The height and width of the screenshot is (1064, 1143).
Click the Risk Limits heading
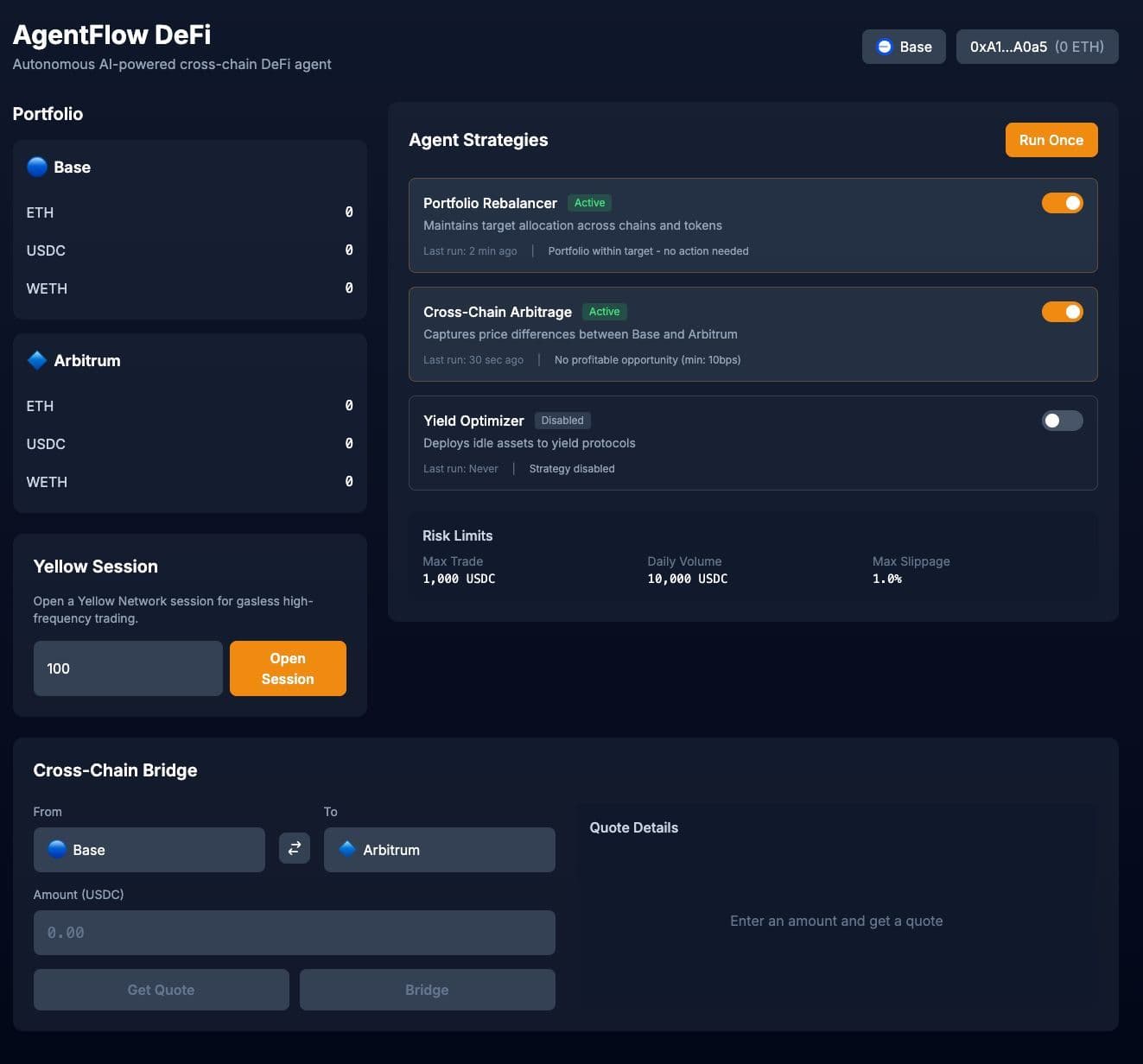click(458, 535)
